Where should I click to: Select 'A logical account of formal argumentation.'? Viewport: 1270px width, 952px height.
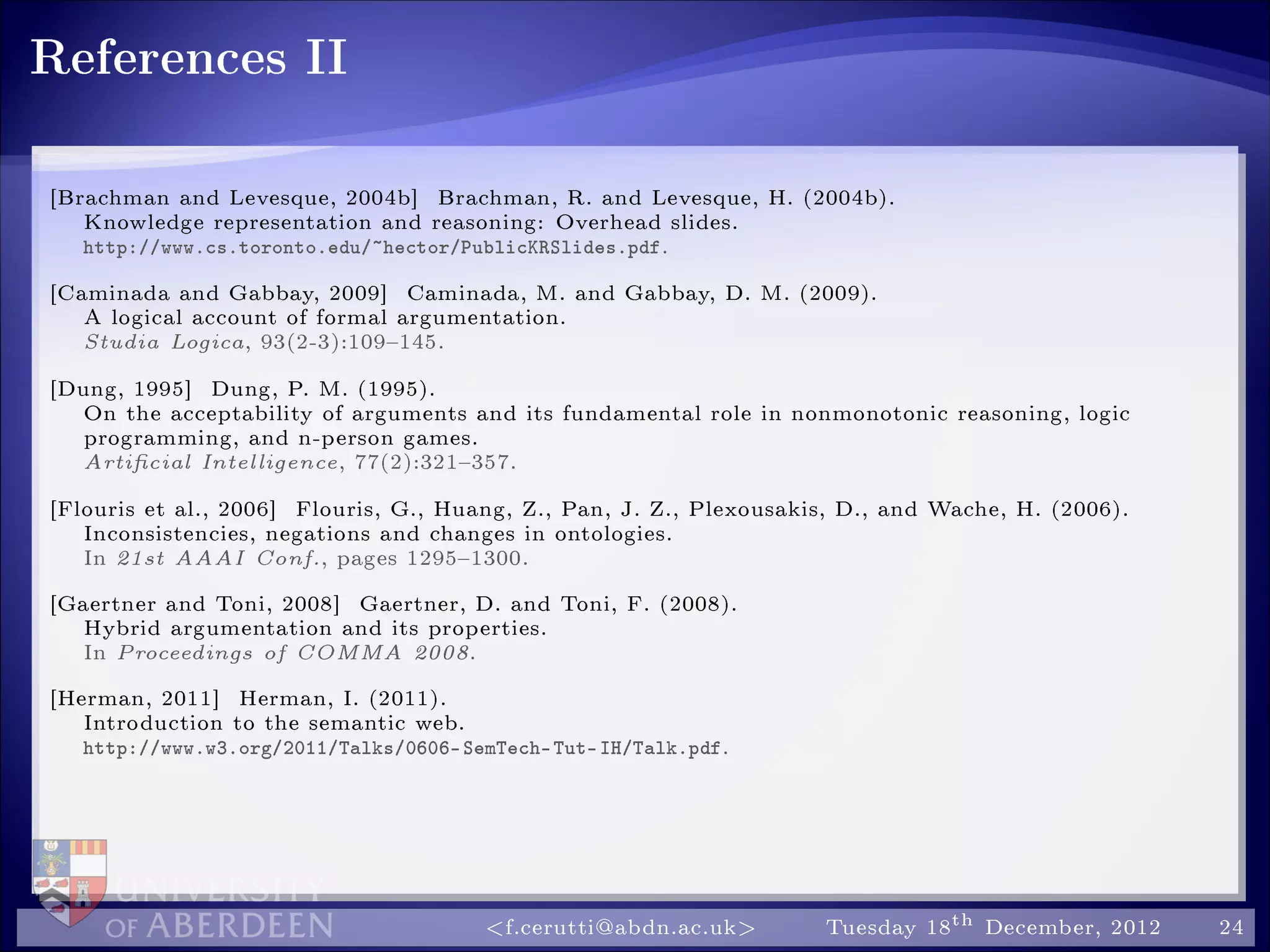pos(325,318)
